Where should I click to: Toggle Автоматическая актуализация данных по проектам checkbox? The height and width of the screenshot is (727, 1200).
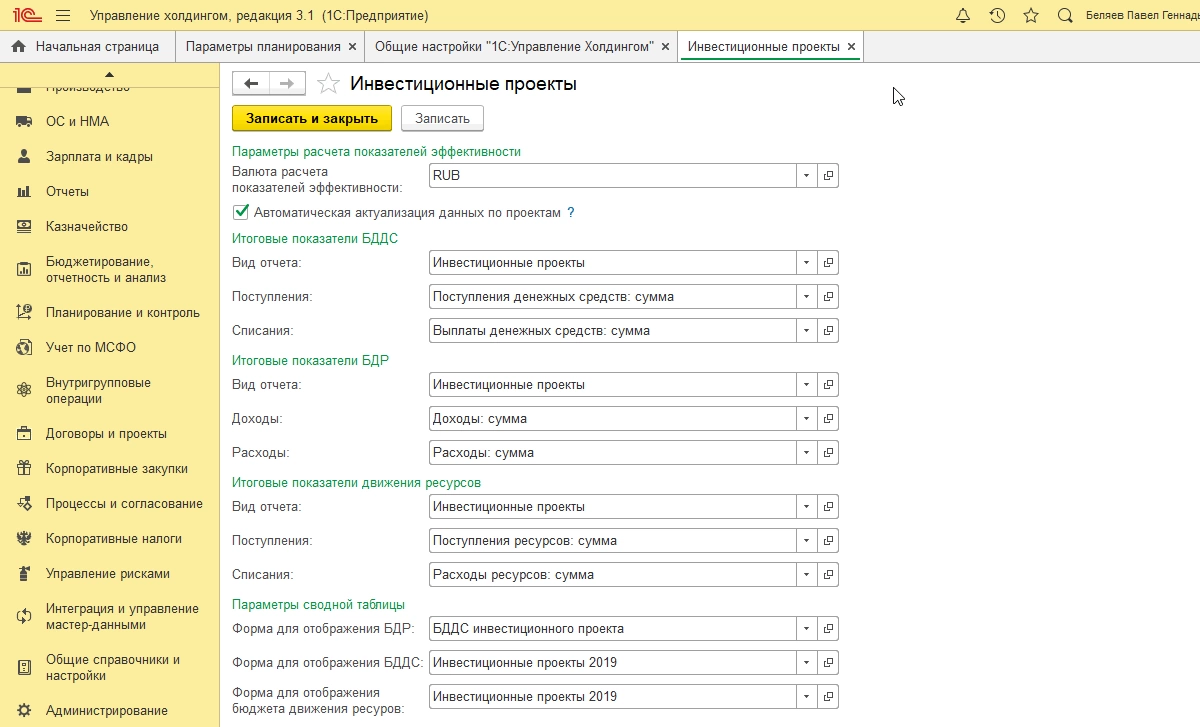coord(240,212)
